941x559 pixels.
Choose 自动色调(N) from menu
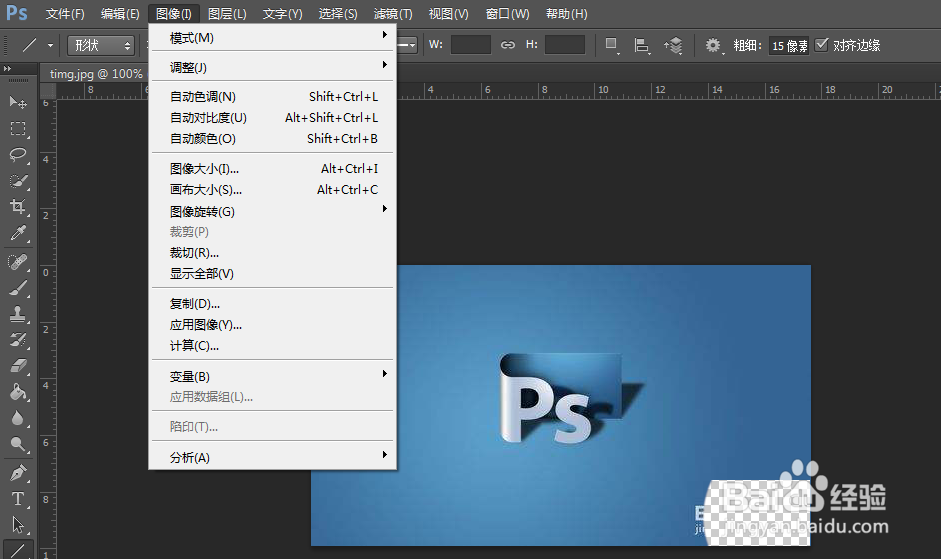click(272, 97)
